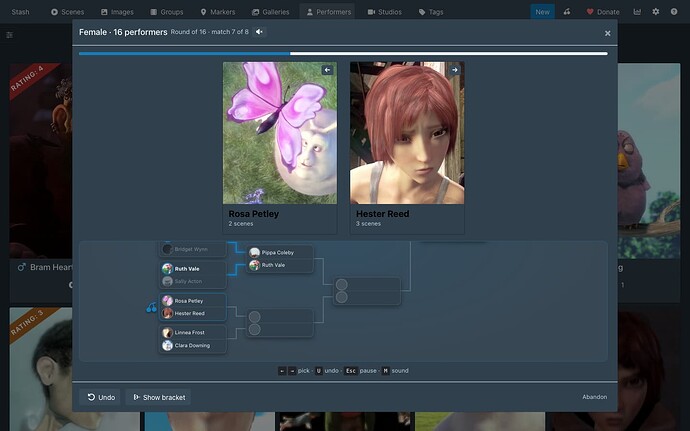Click the Abandon link
The width and height of the screenshot is (690, 431).
595,397
